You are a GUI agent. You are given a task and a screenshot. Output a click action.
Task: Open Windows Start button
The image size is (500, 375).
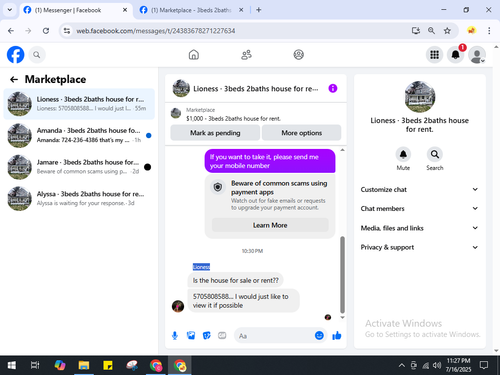click(12, 366)
